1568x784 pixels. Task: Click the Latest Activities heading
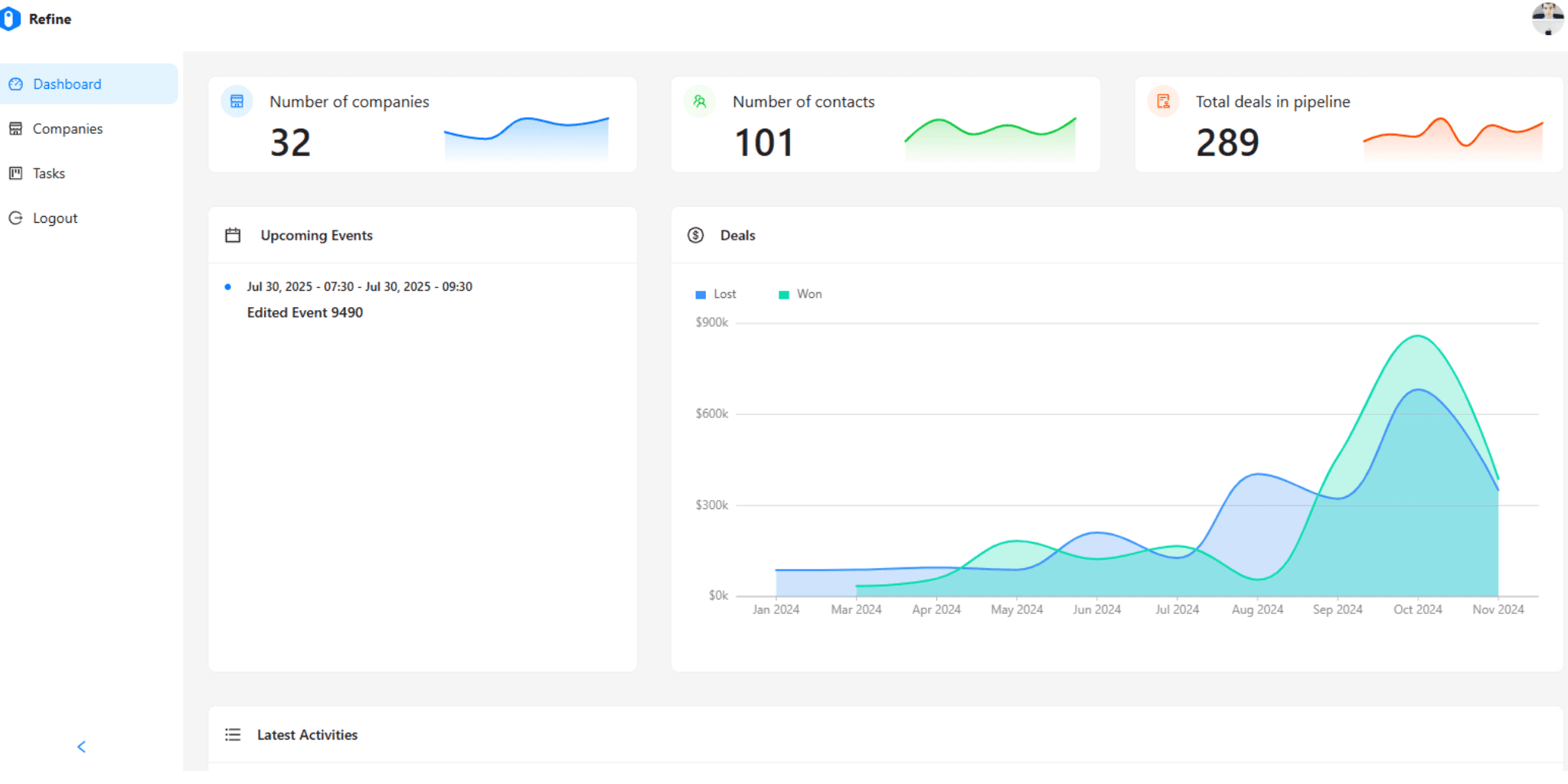[x=307, y=735]
